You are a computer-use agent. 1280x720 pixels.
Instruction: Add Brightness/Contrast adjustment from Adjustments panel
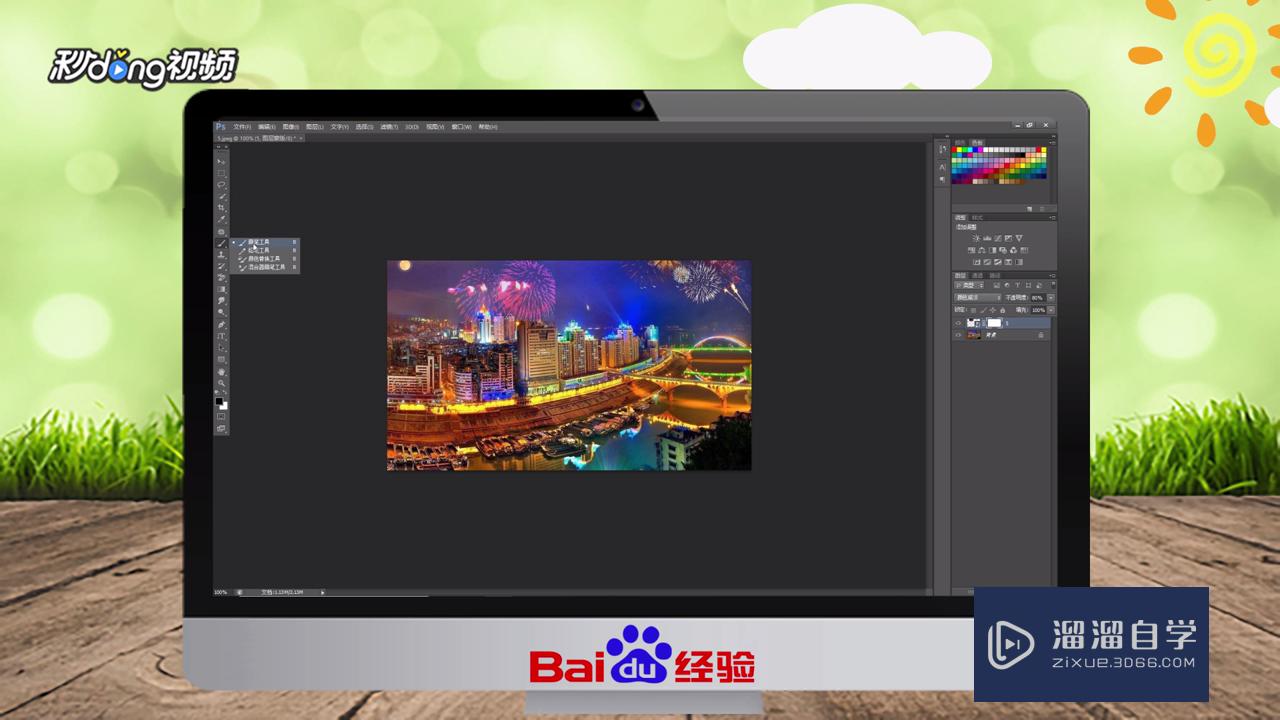pos(977,238)
